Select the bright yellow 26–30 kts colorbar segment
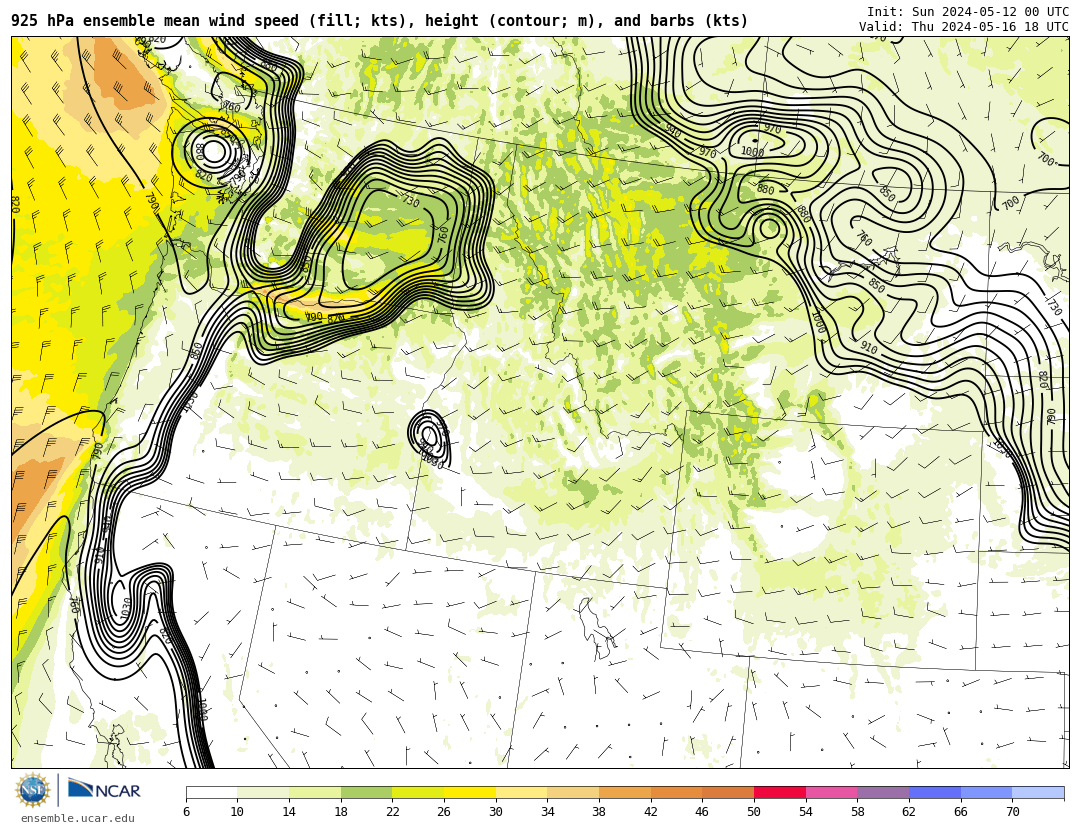The width and height of the screenshot is (1080, 831). click(470, 792)
